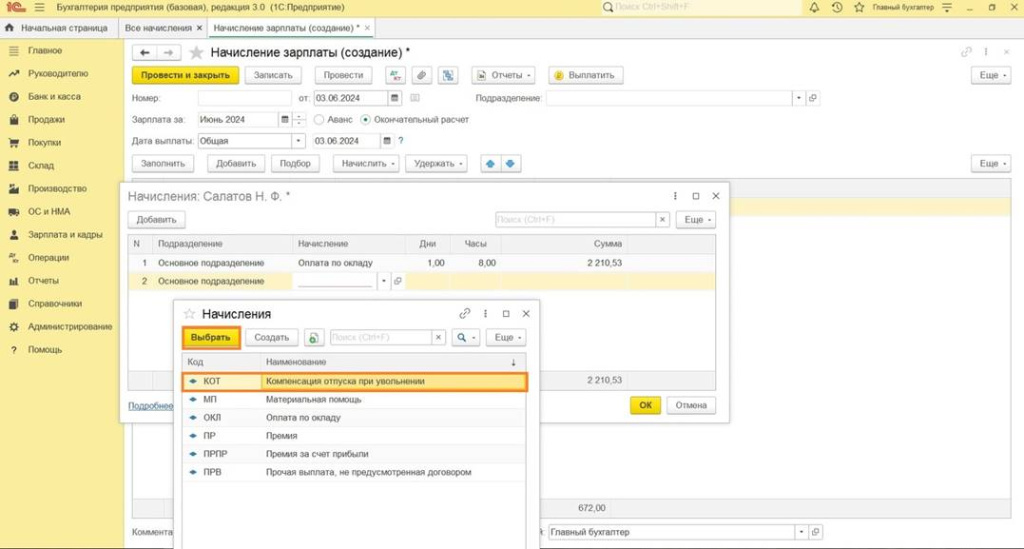
Task: Click the yellow Выбрать button
Action: click(211, 338)
